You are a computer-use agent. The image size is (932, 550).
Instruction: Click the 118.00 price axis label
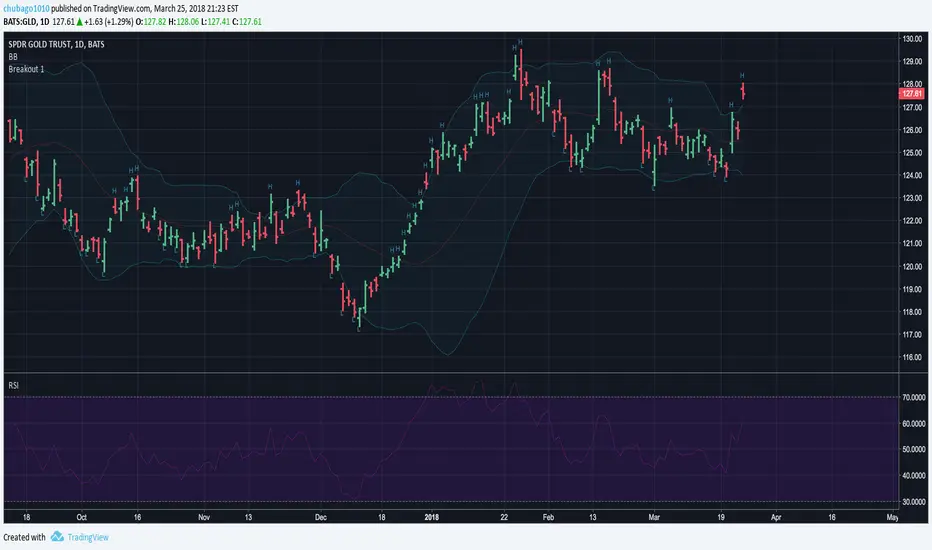pos(912,312)
